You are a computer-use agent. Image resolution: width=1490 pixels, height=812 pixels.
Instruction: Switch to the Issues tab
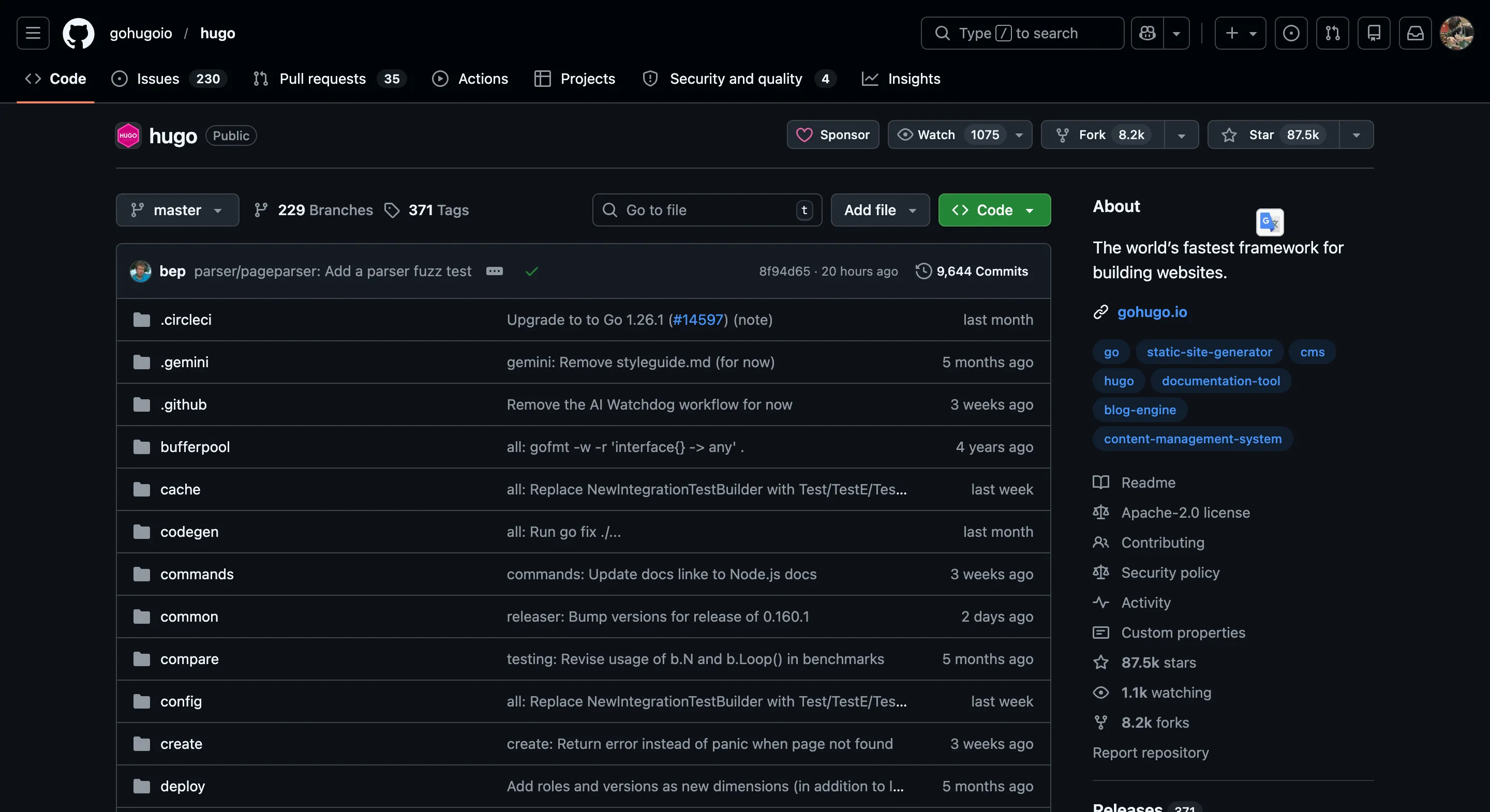coord(168,79)
